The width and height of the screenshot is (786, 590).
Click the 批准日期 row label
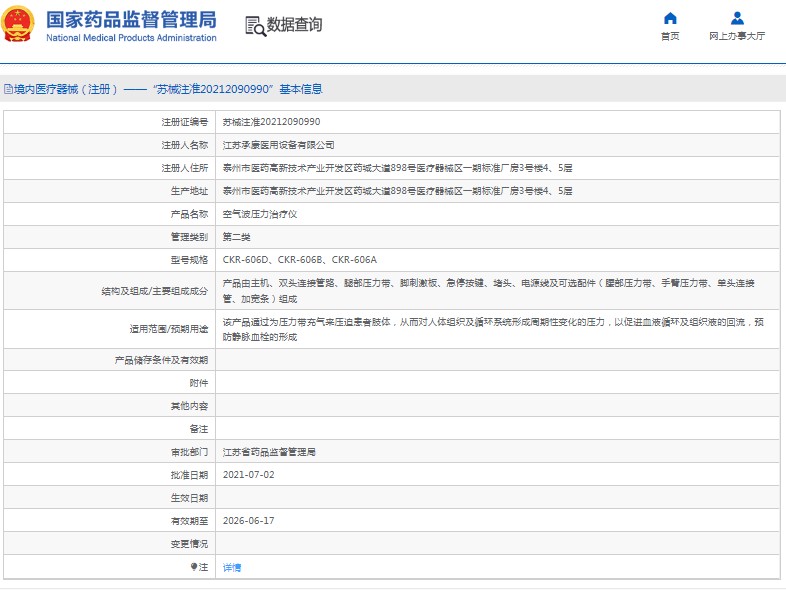pos(189,475)
